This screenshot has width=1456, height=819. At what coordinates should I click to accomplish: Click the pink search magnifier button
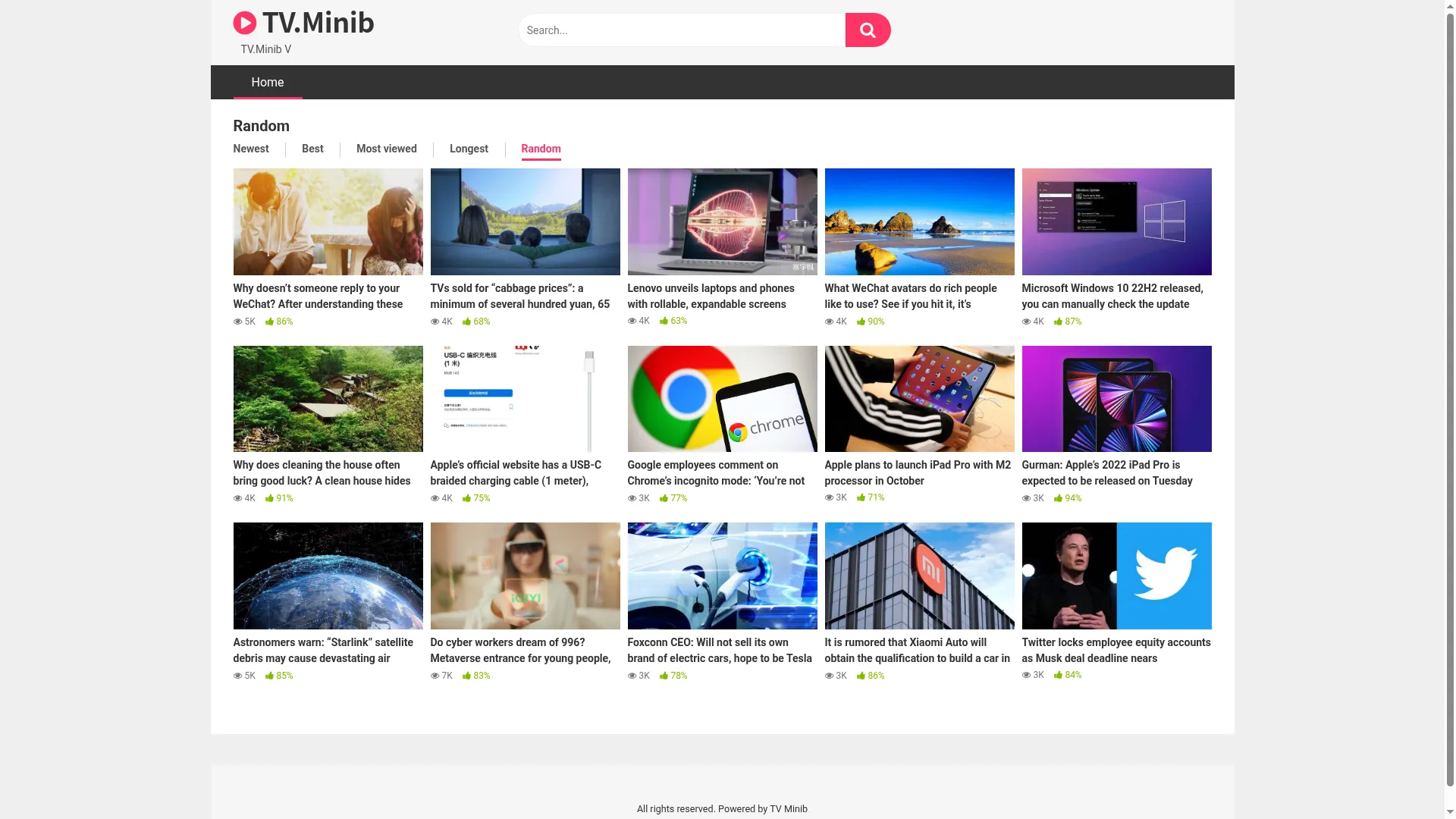click(868, 30)
